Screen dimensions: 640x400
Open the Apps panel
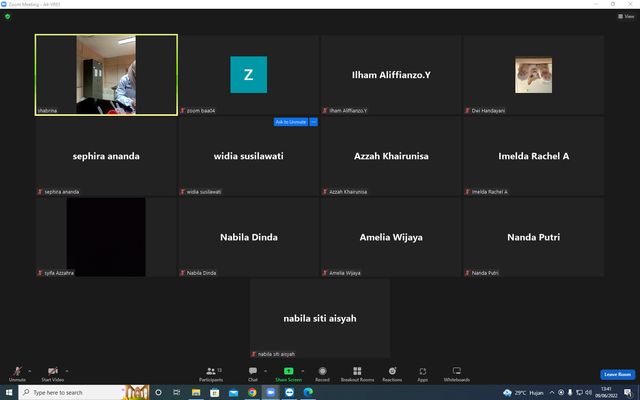pyautogui.click(x=422, y=374)
